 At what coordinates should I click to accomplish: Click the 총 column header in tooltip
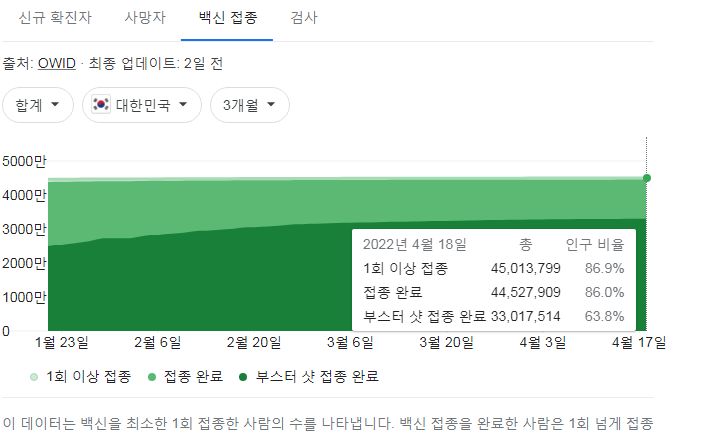(525, 245)
